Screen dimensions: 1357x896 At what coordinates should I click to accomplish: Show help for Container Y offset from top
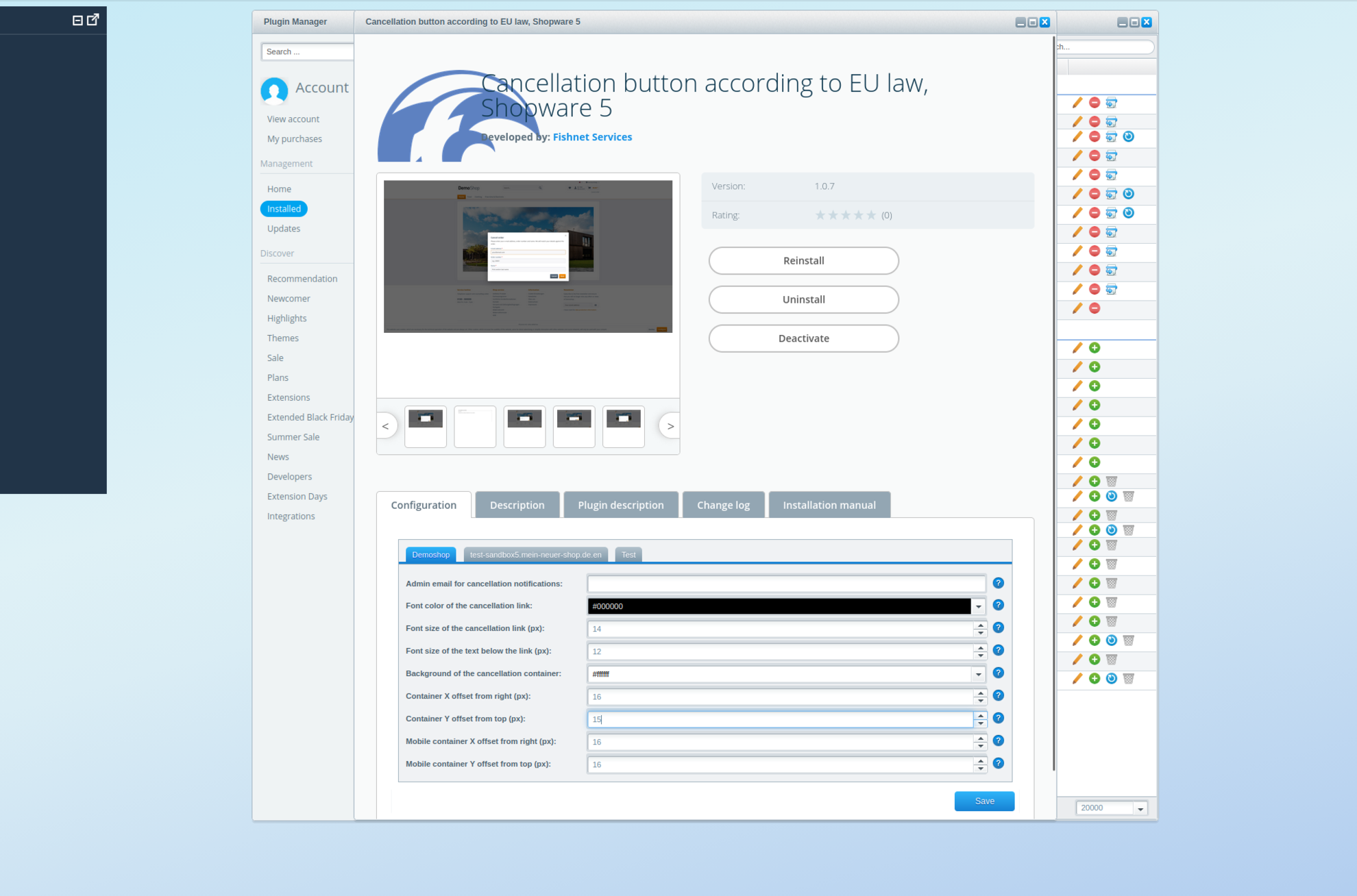pyautogui.click(x=998, y=719)
